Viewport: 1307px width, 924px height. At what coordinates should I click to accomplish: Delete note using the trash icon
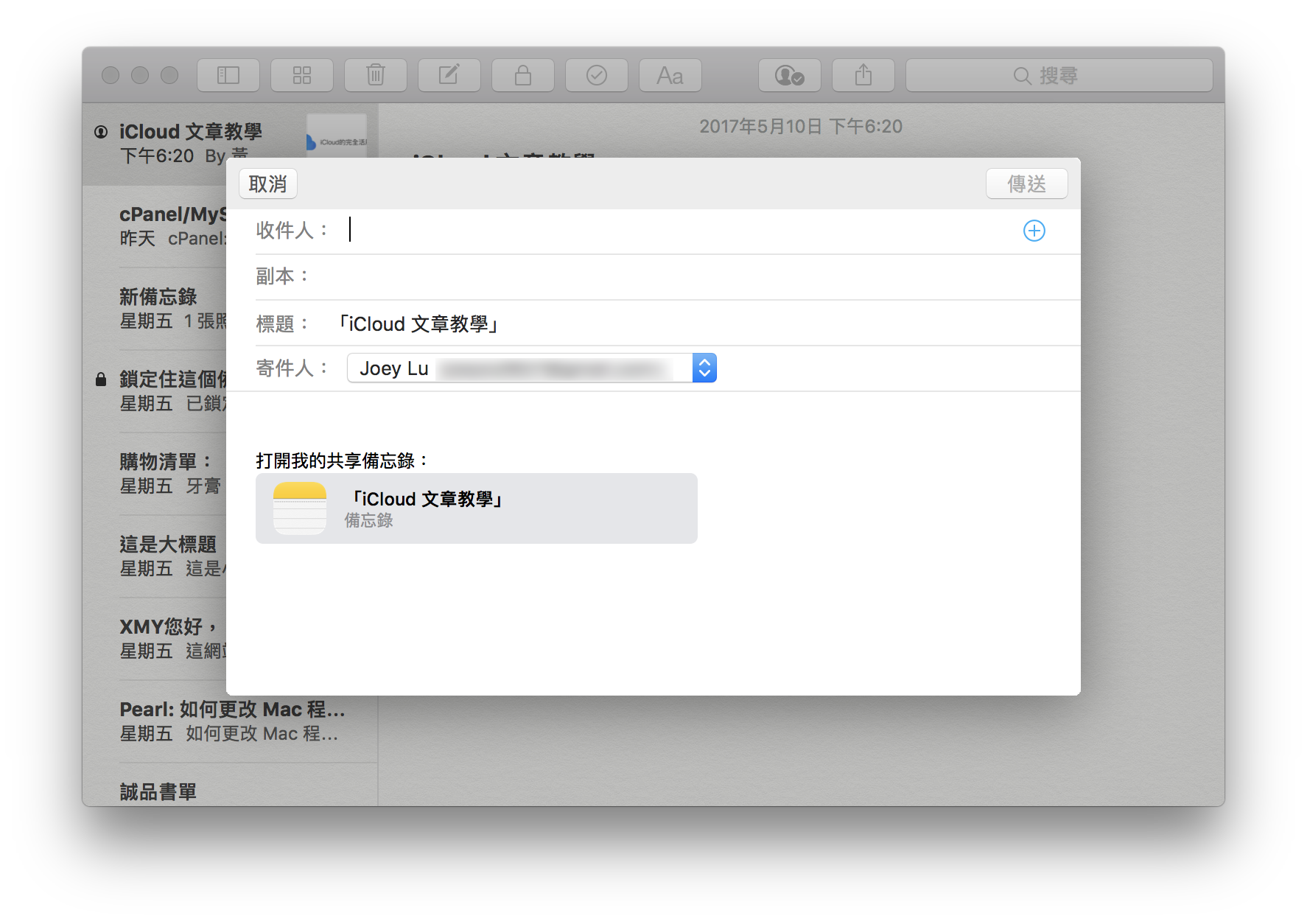(376, 75)
